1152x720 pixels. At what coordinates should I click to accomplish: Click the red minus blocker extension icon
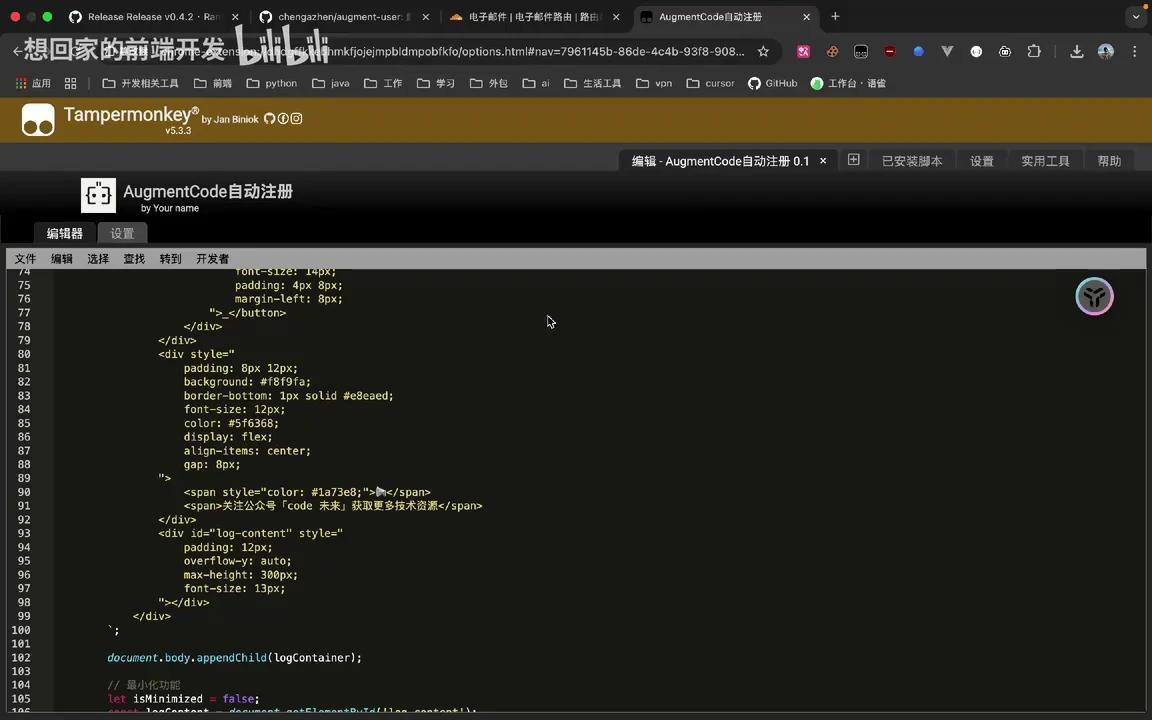[x=890, y=51]
